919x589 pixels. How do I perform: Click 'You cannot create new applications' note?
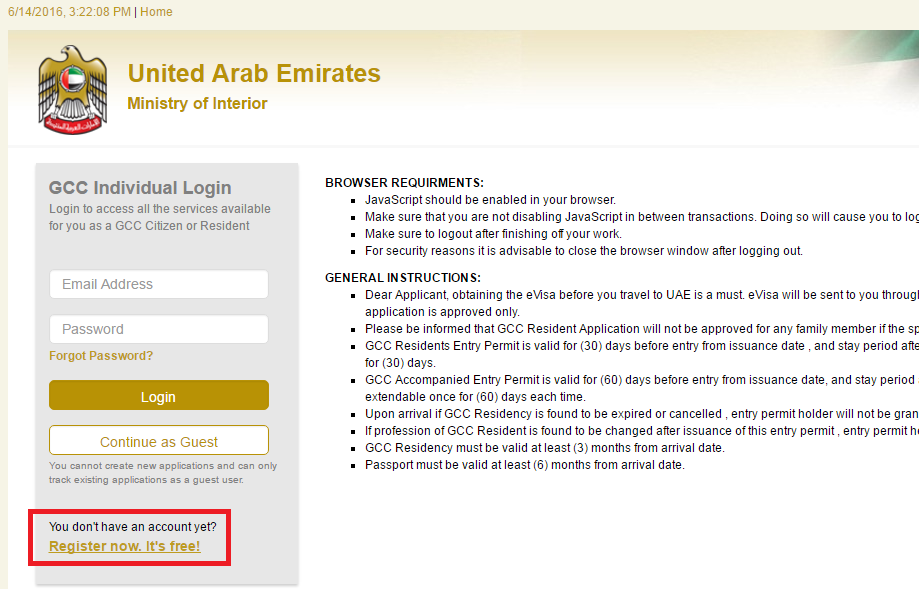163,472
